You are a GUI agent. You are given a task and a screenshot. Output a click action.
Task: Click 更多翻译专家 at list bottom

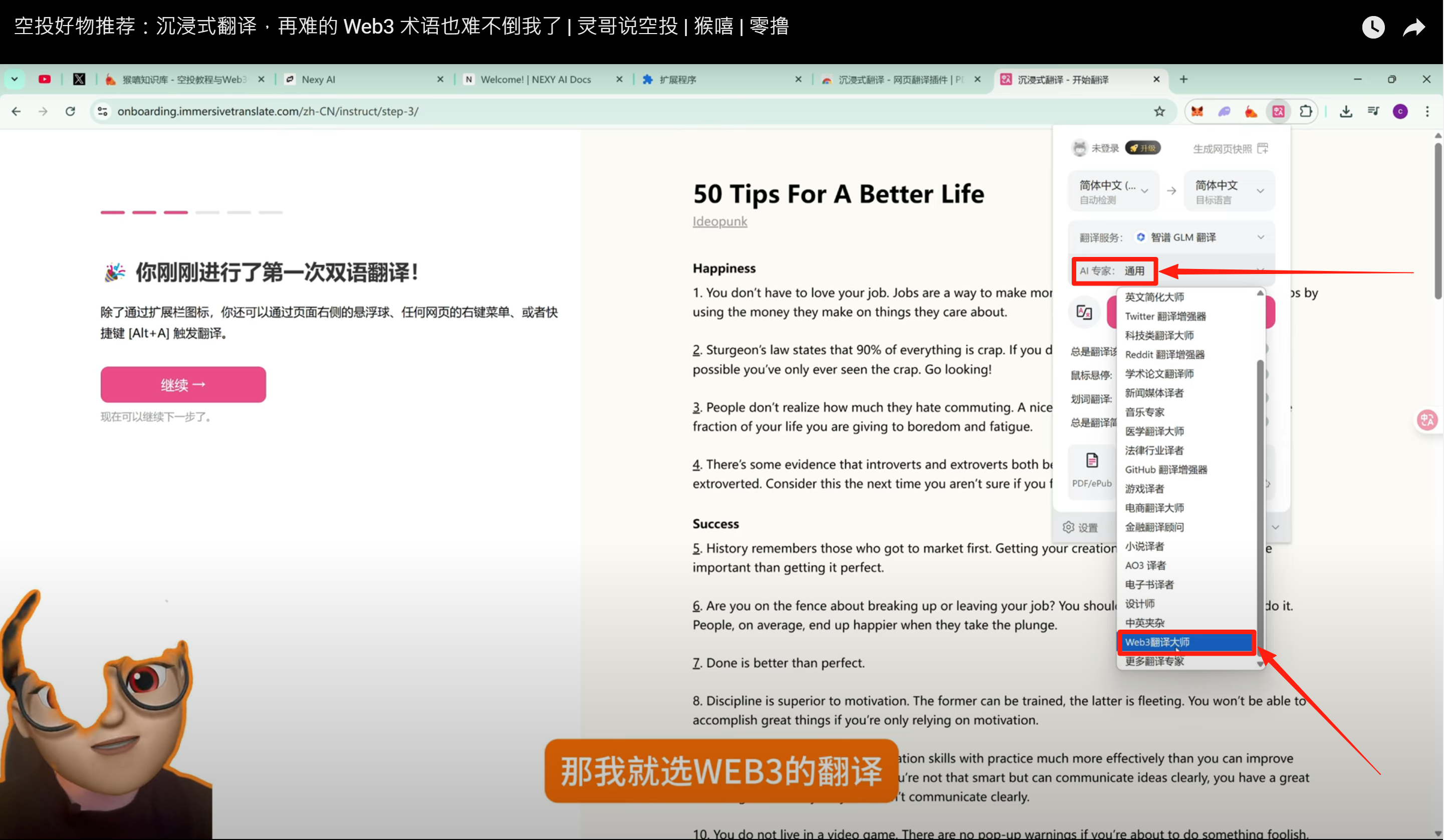click(x=1154, y=661)
